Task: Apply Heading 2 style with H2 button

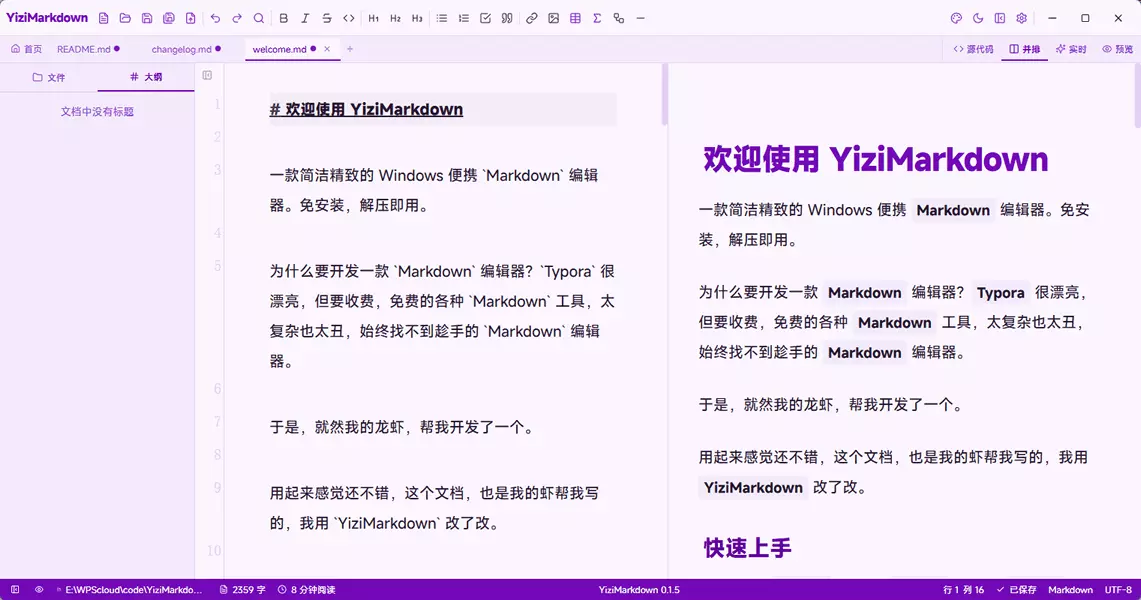Action: 395,18
